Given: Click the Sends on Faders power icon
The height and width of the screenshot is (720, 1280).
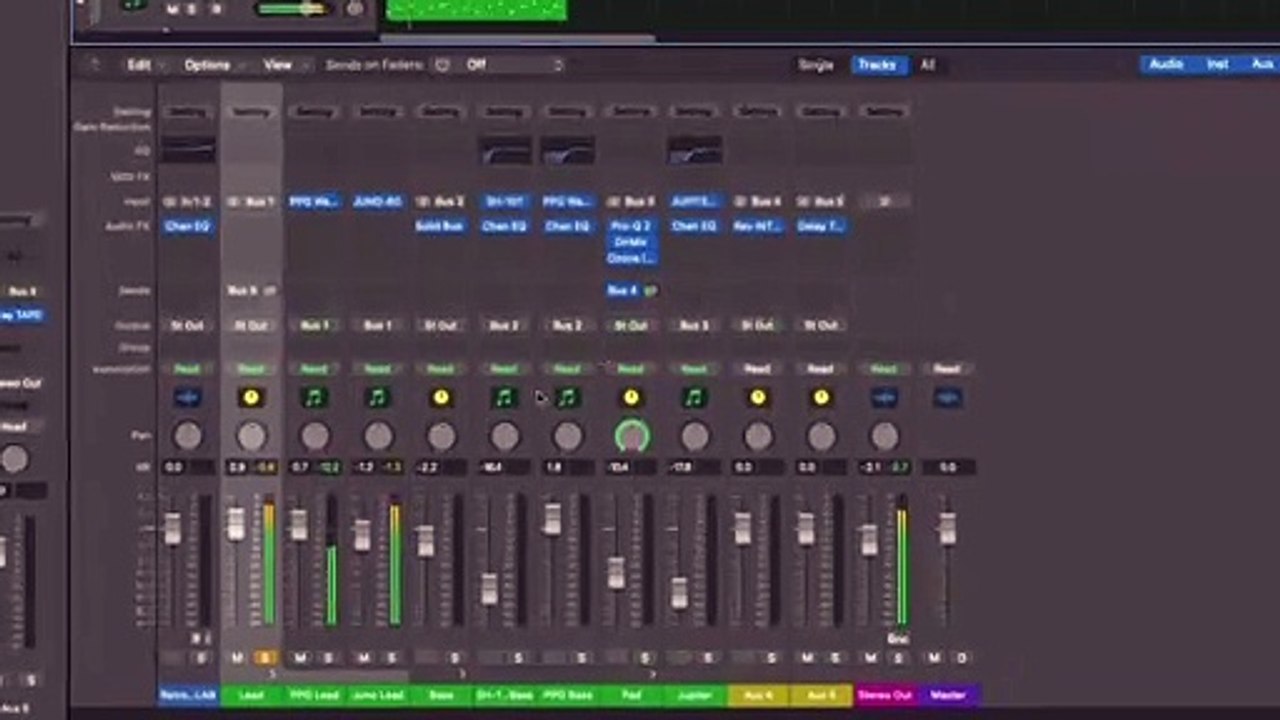Looking at the screenshot, I should pos(442,65).
